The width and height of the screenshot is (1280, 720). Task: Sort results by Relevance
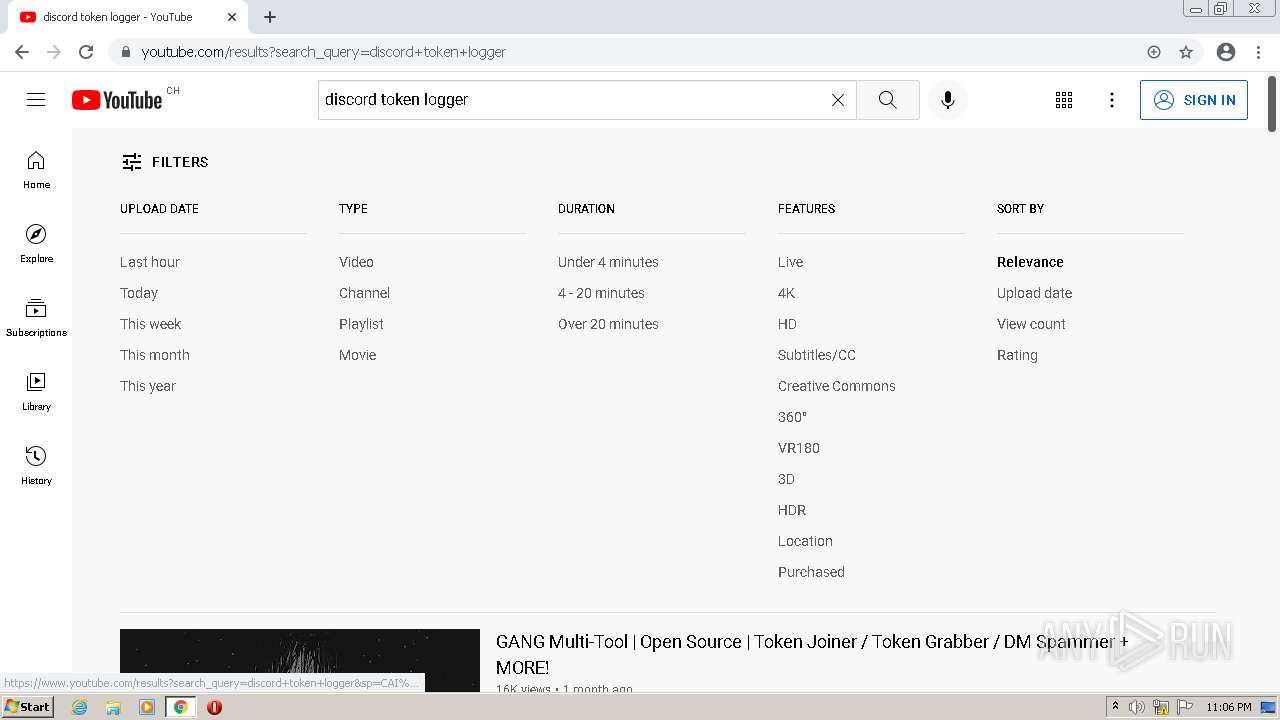(x=1030, y=262)
